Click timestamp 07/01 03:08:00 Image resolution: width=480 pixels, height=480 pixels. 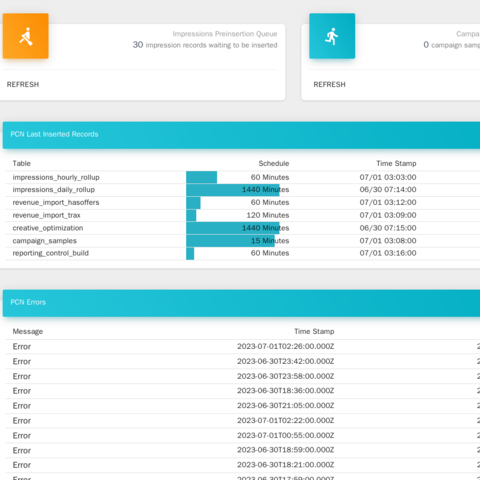click(388, 241)
